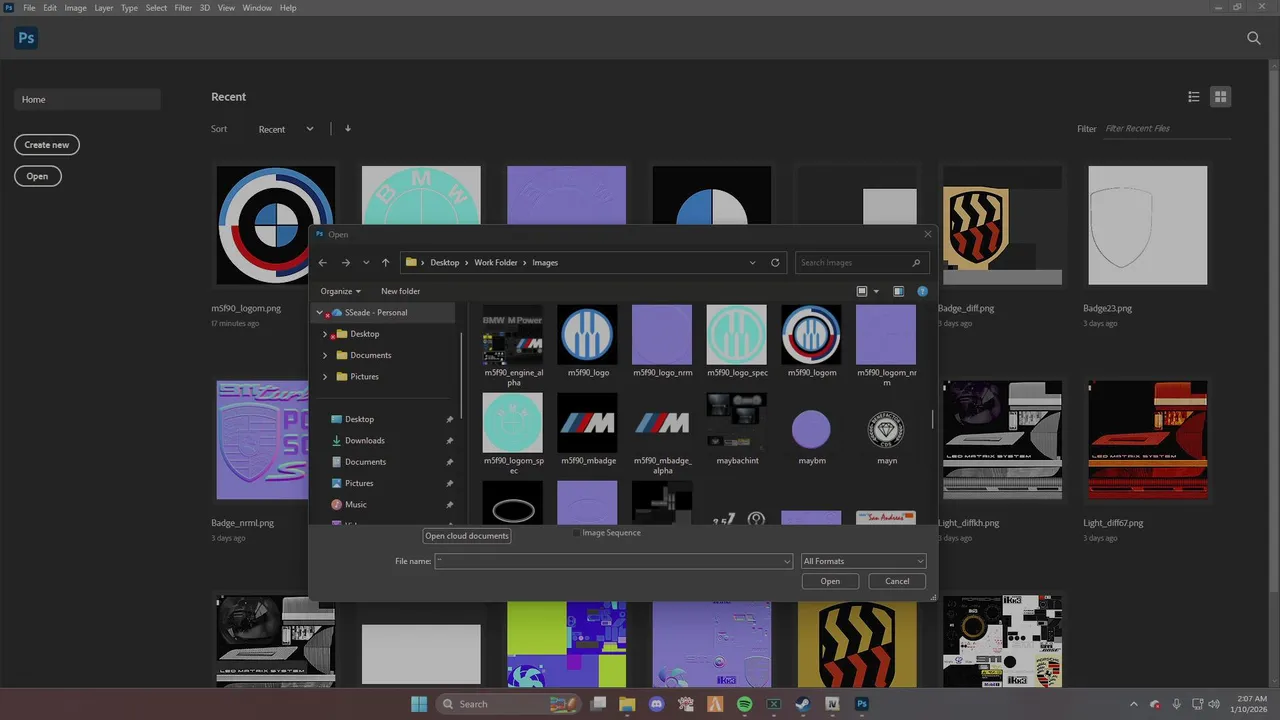Screen dimensions: 1280x720
Task: Expand the Pictures folder under SSeade
Action: tap(325, 376)
